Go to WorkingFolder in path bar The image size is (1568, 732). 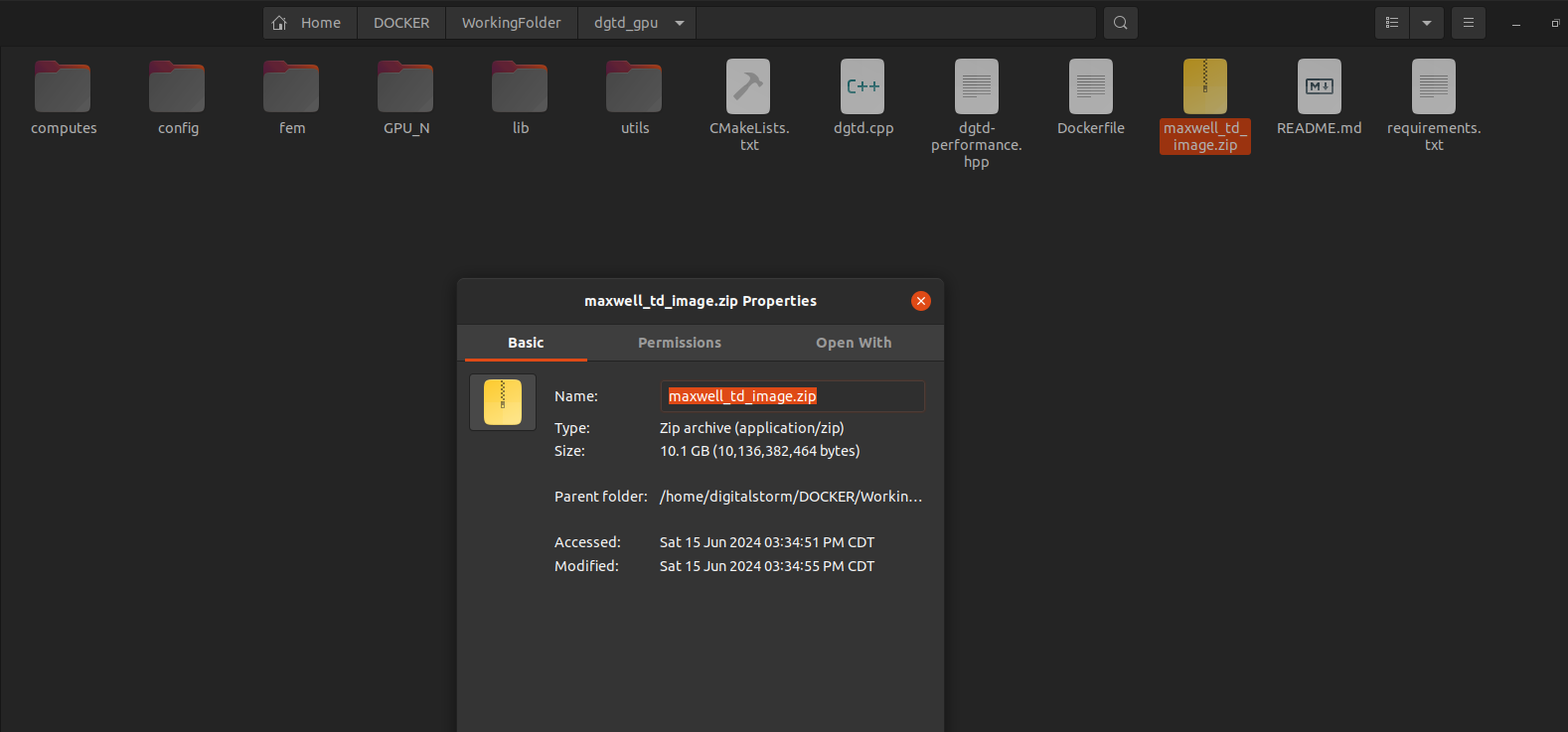click(x=511, y=23)
